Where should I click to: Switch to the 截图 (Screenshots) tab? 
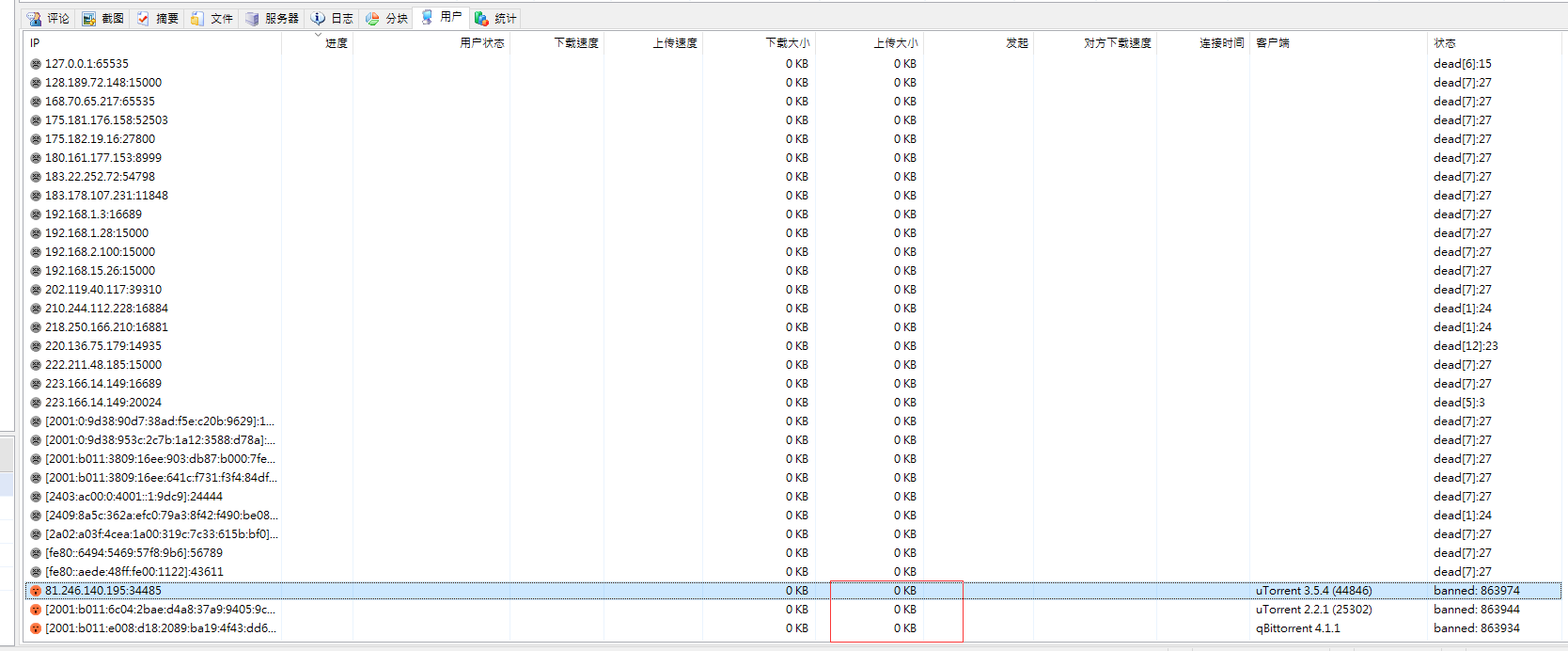coord(102,18)
